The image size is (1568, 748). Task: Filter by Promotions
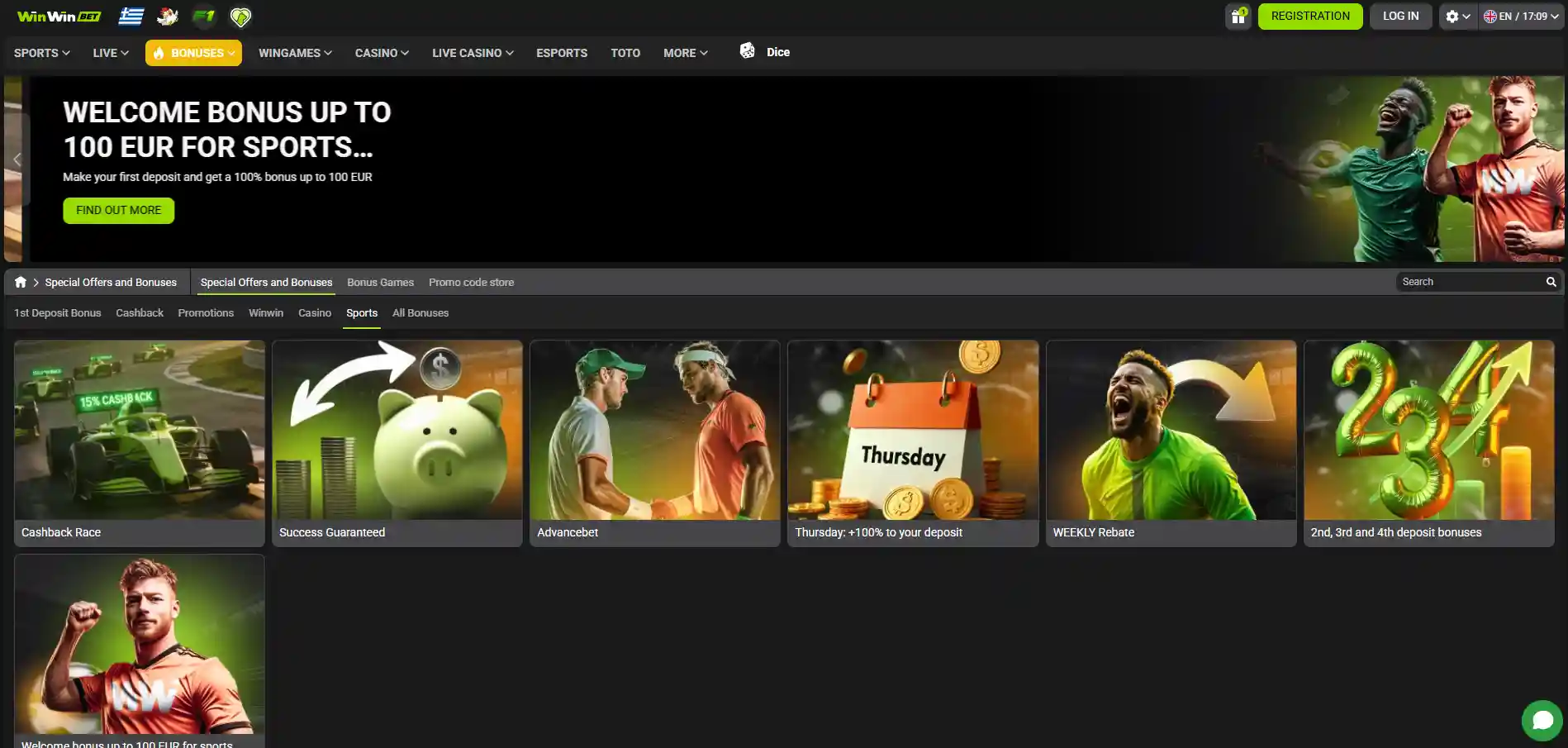pyautogui.click(x=206, y=312)
